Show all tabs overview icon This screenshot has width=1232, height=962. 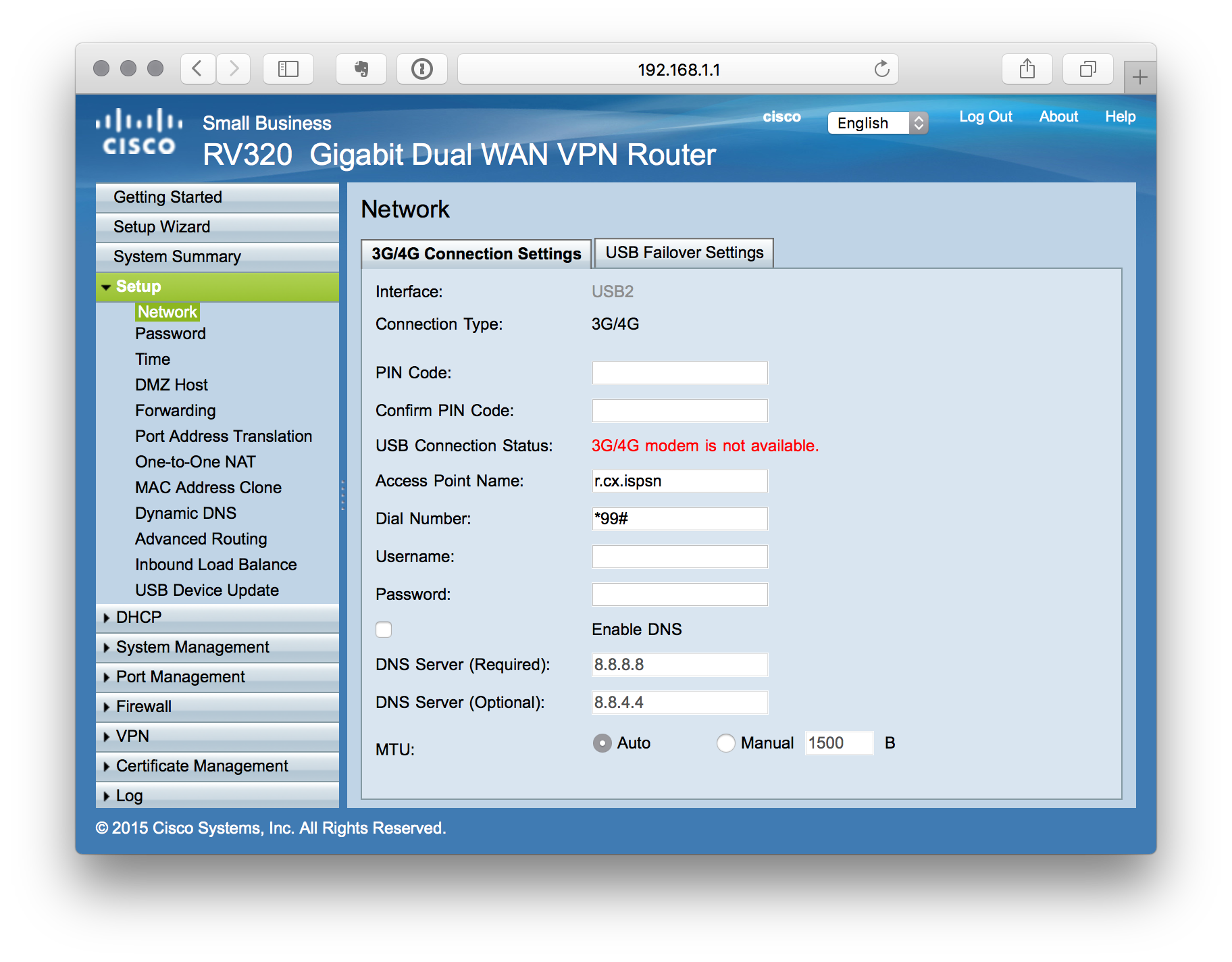click(1088, 69)
